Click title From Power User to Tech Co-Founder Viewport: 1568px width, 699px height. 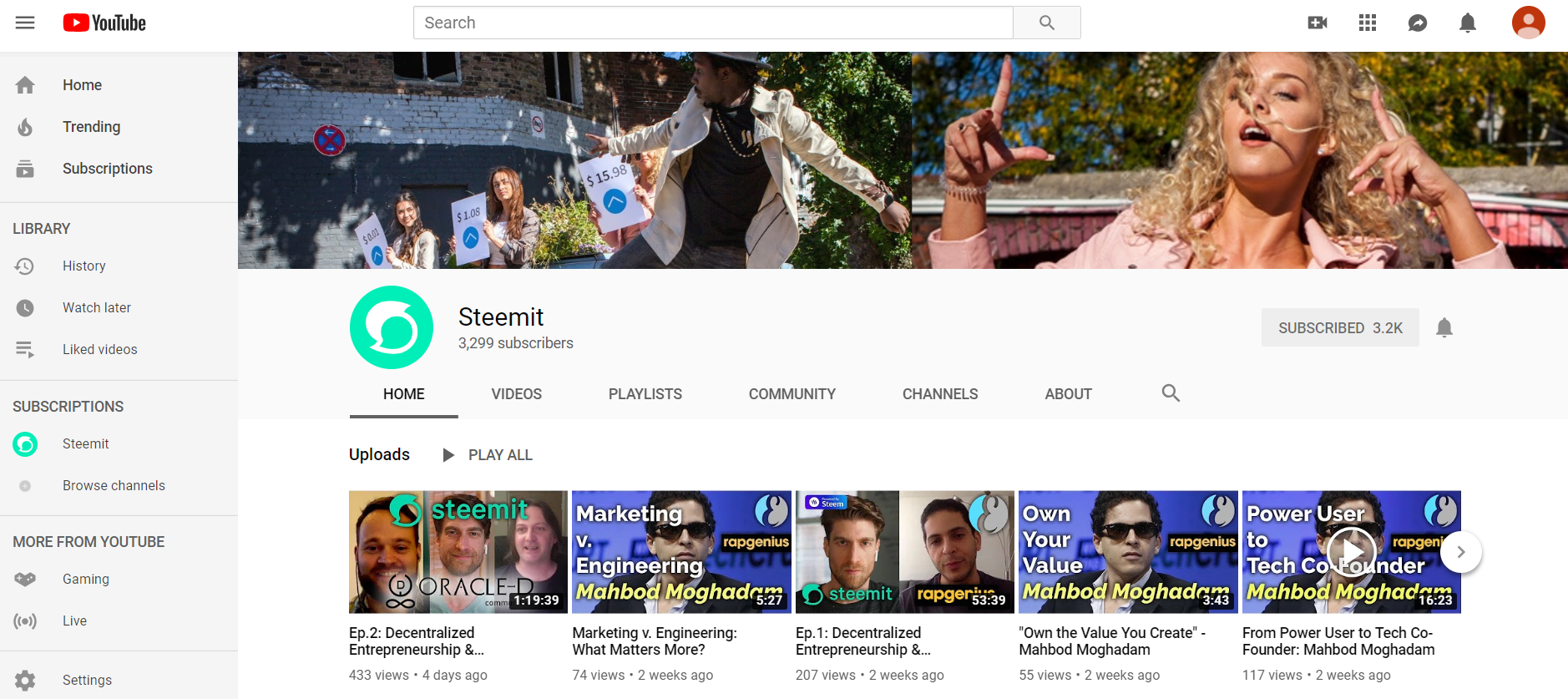pos(1338,641)
